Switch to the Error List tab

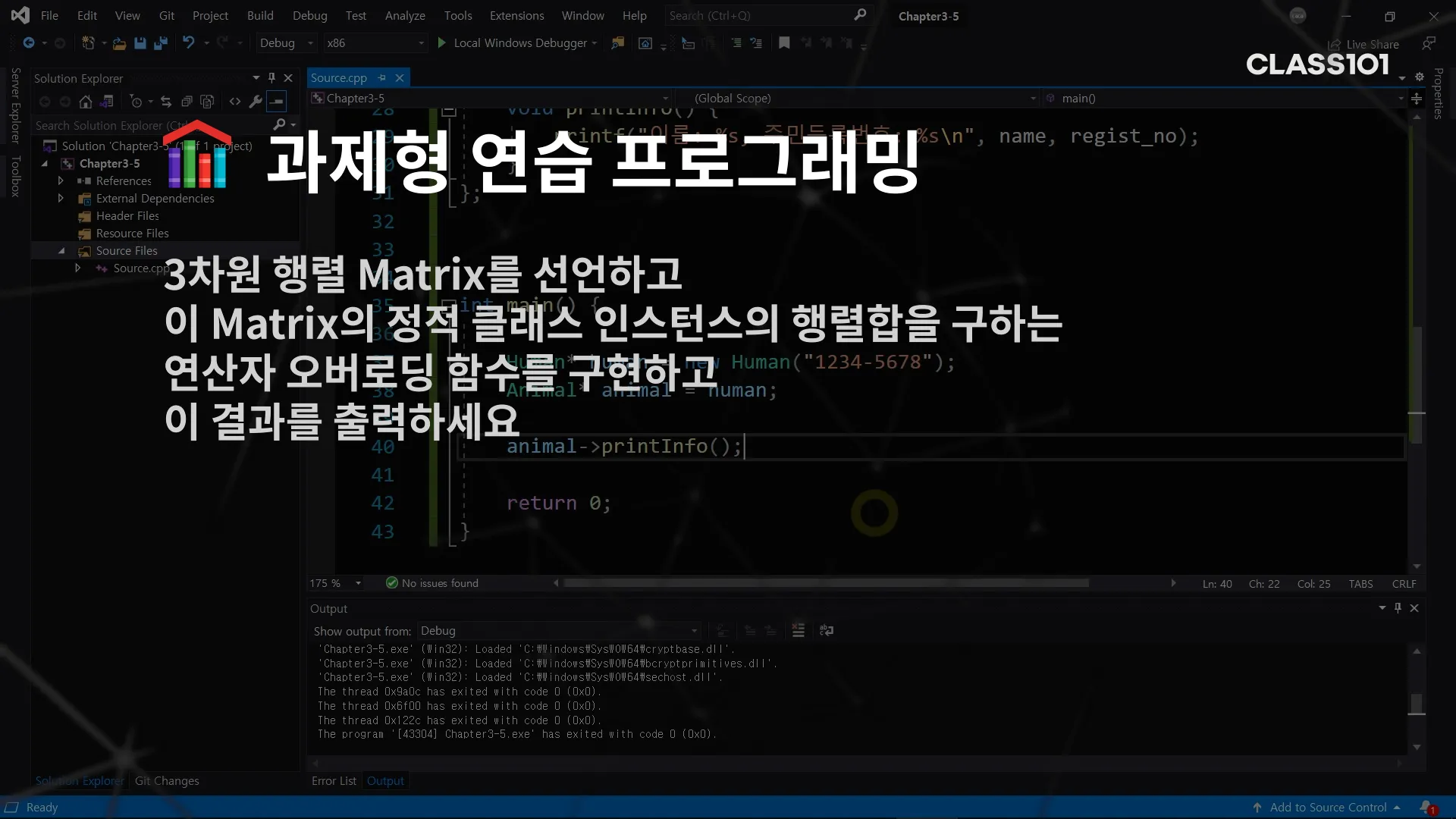334,780
